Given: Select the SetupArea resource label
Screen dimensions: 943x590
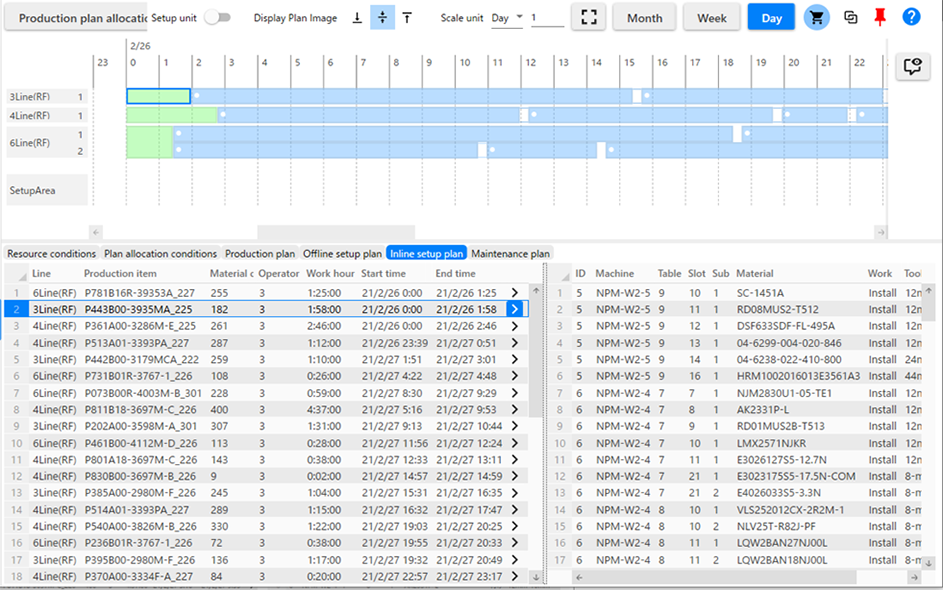Looking at the screenshot, I should tap(46, 190).
